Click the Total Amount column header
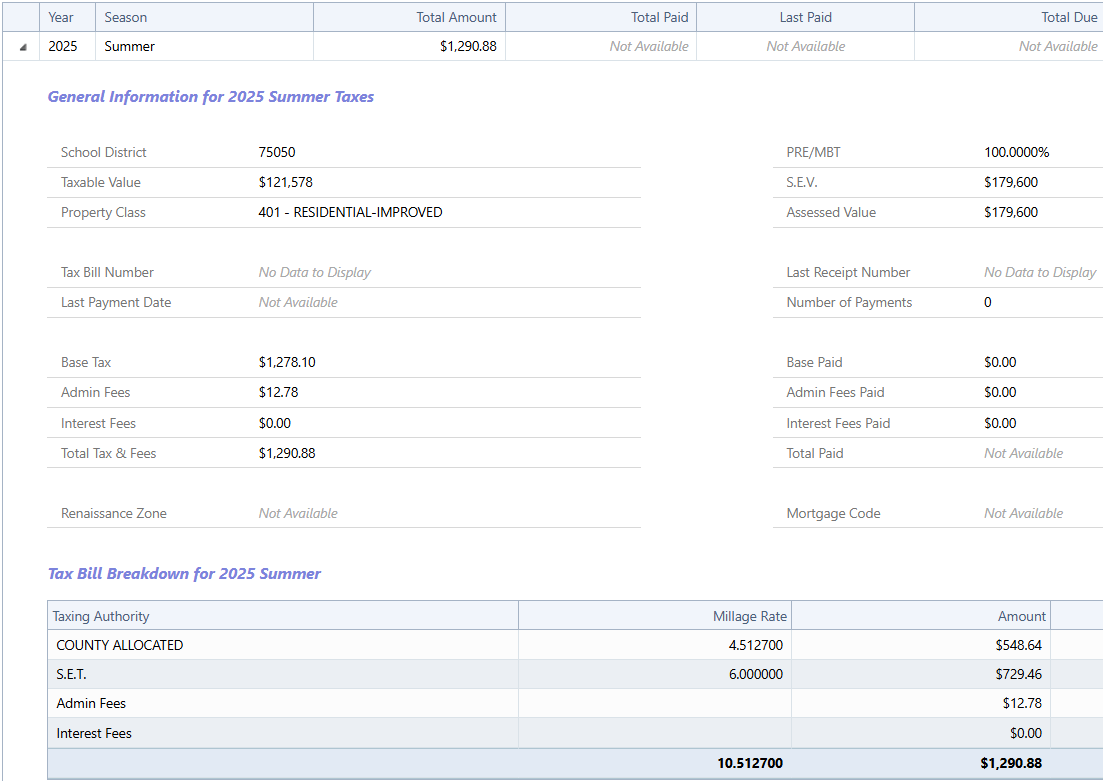This screenshot has height=781, width=1103. (456, 17)
